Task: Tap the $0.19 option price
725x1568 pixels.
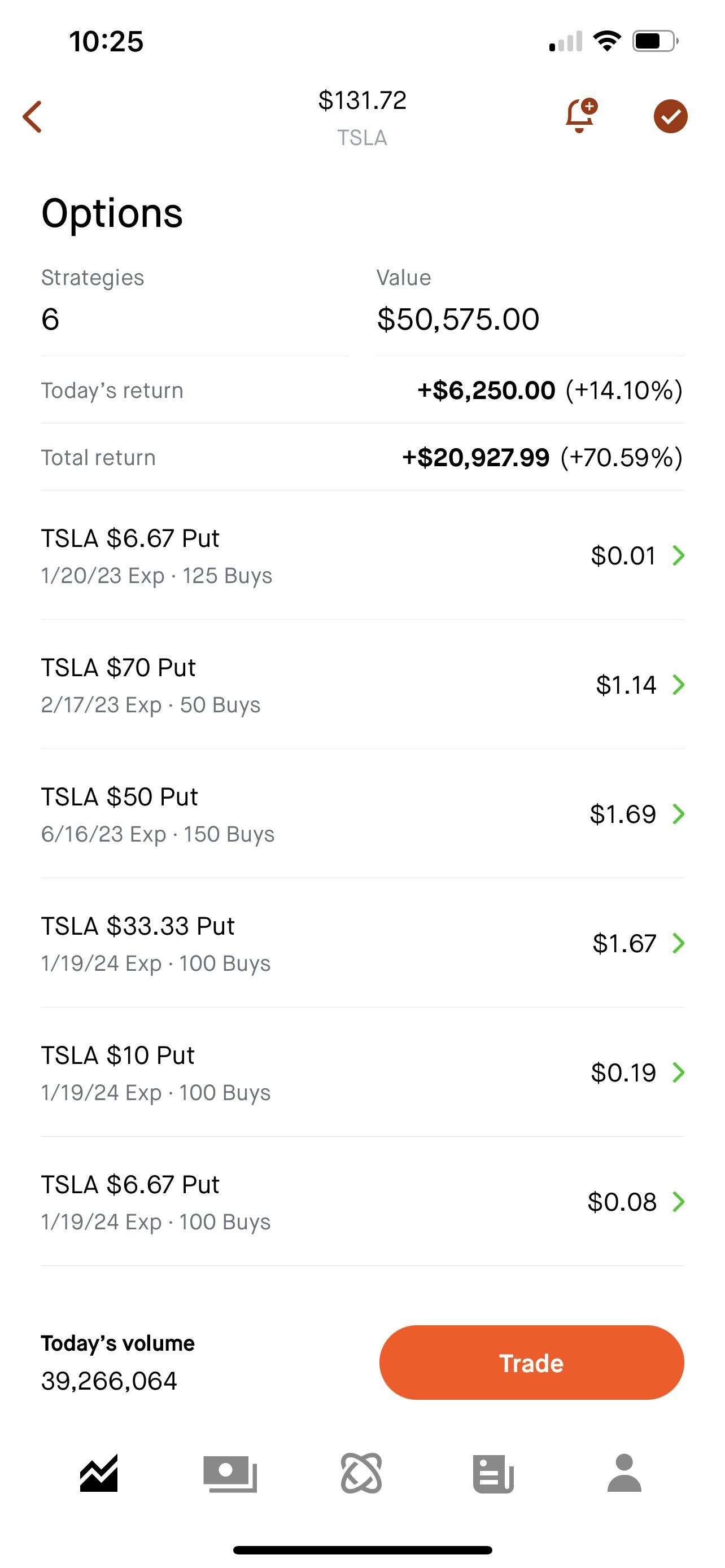Action: coord(623,1072)
